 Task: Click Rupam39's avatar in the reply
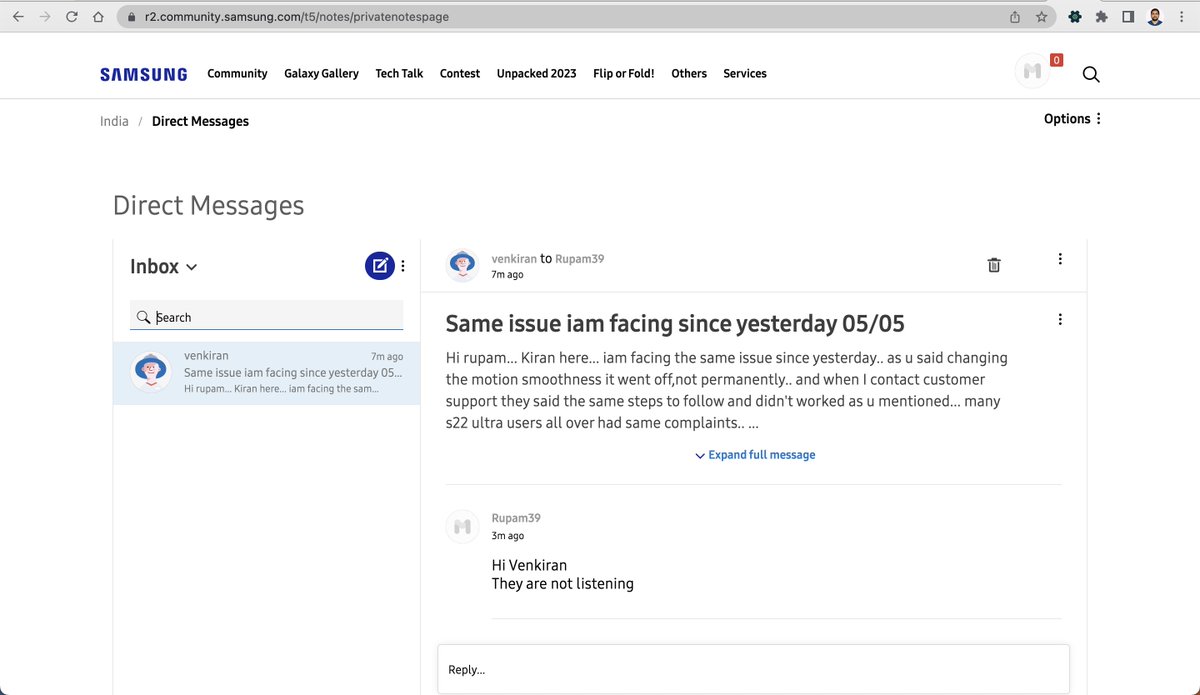point(462,526)
